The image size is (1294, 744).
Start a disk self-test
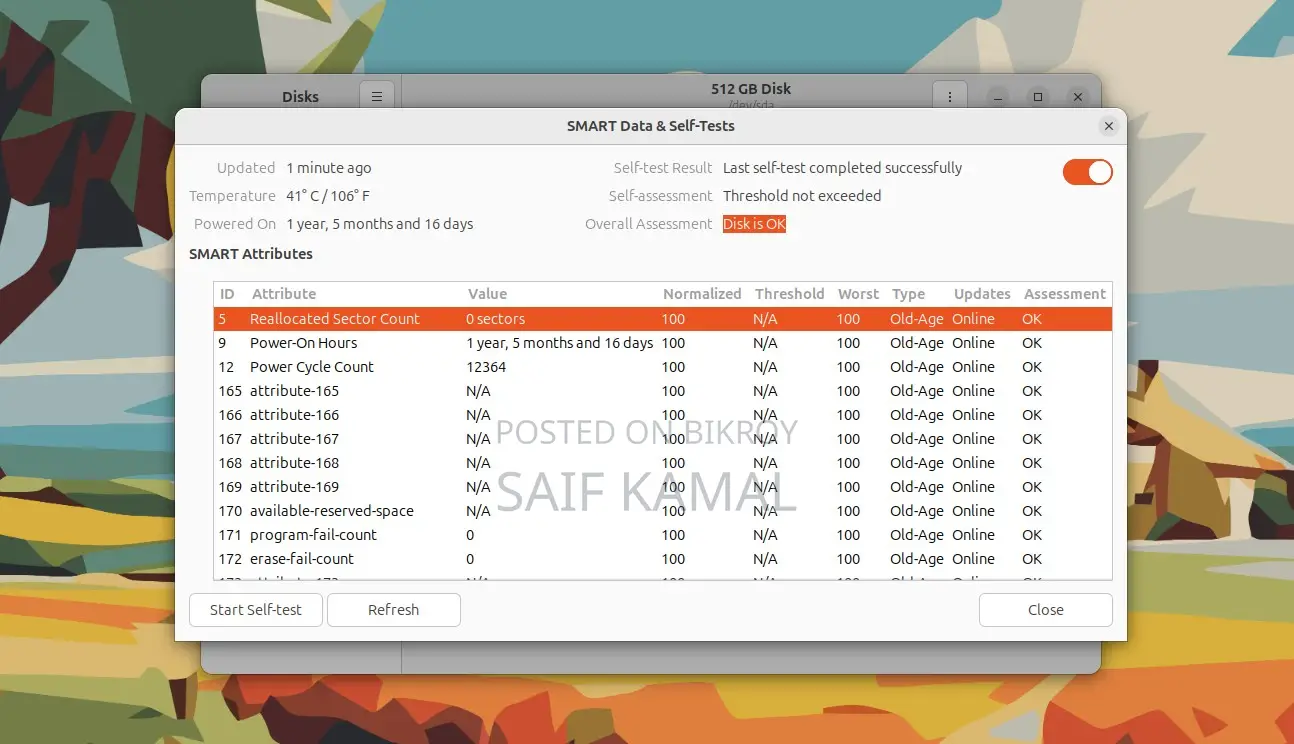point(256,610)
